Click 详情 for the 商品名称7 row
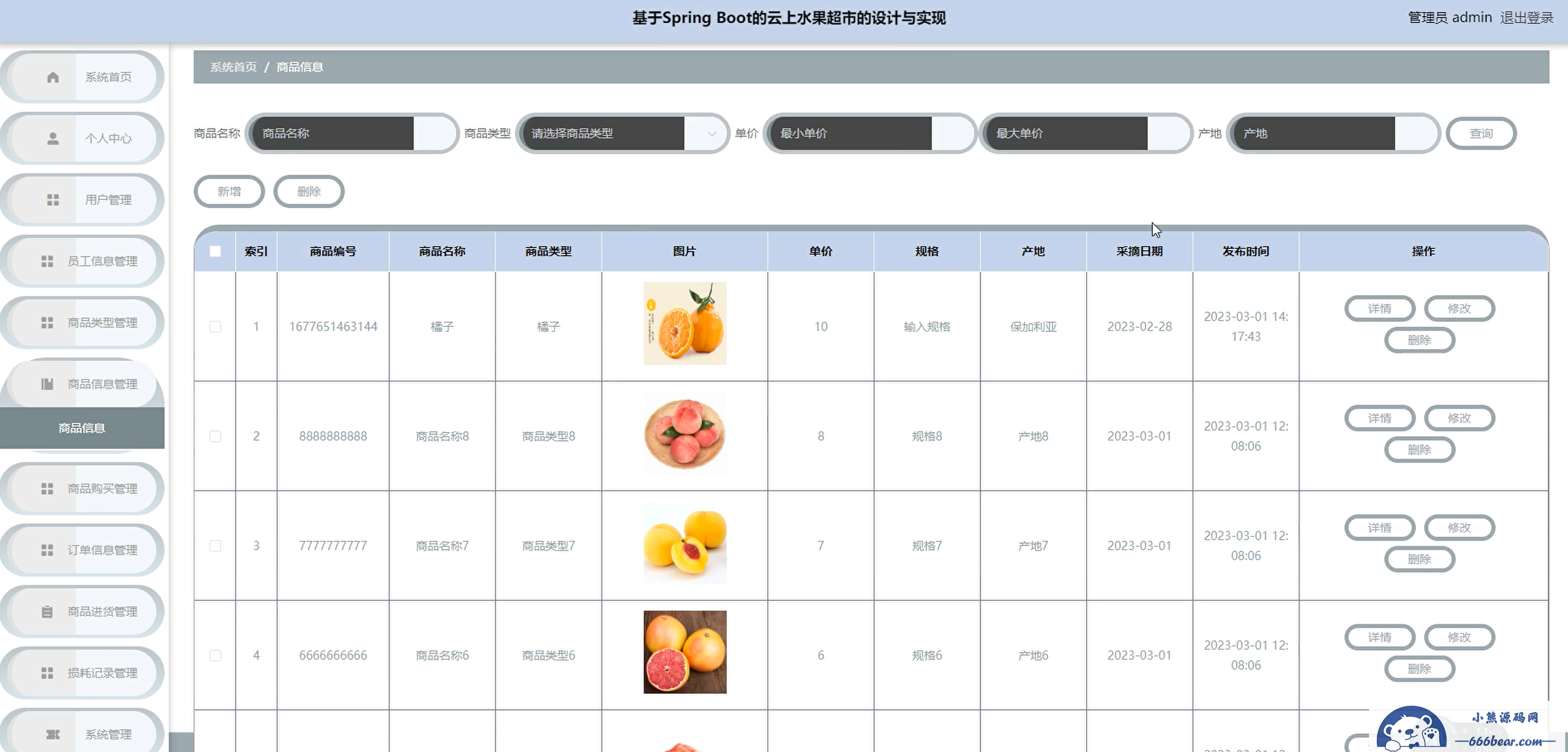The height and width of the screenshot is (752, 1568). 1380,528
